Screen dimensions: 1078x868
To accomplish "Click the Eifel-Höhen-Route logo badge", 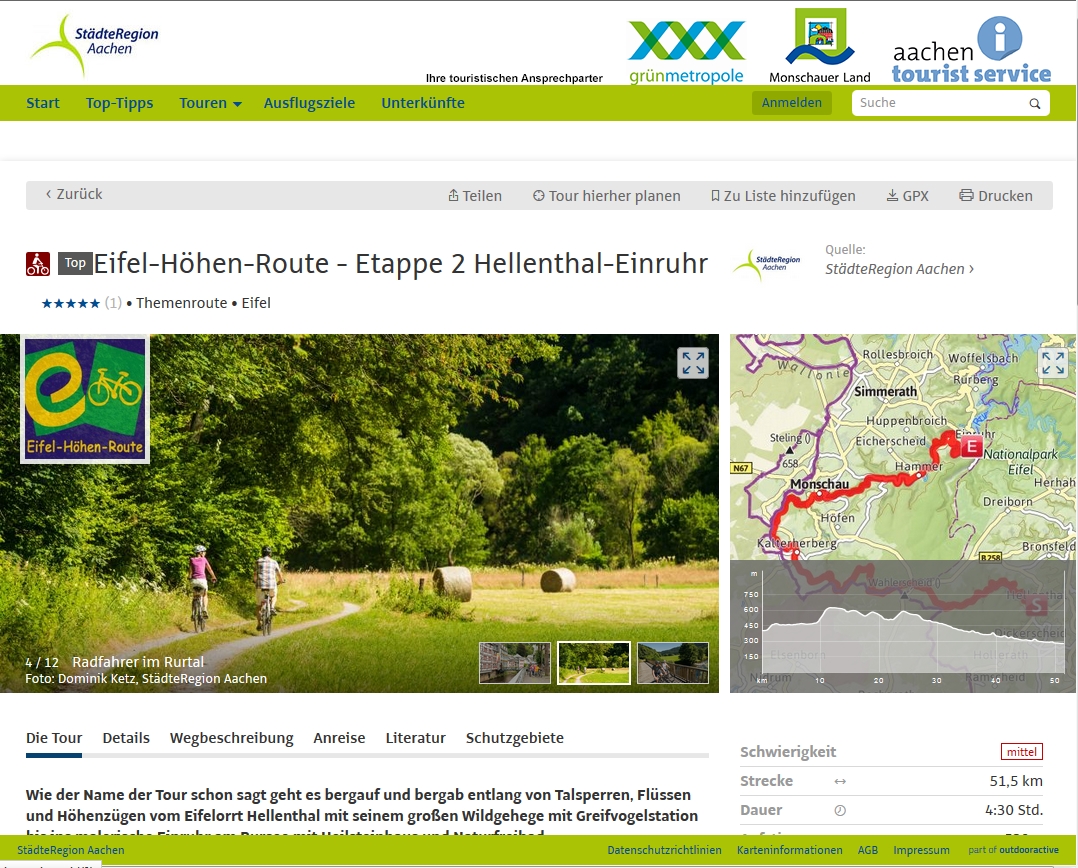I will tap(85, 399).
